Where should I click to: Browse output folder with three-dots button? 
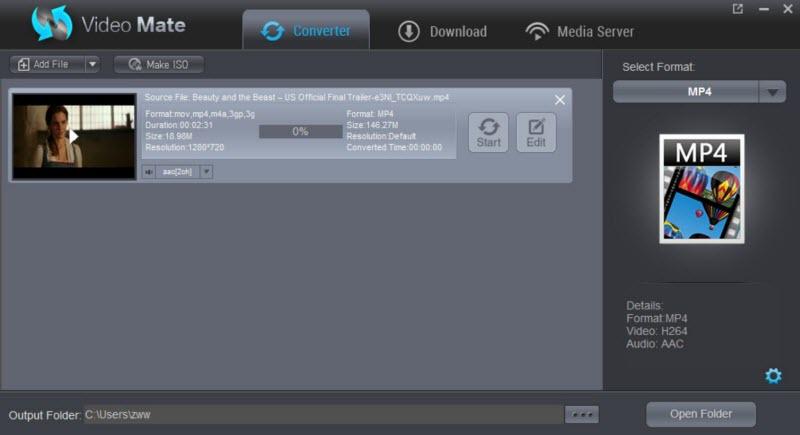tap(582, 415)
